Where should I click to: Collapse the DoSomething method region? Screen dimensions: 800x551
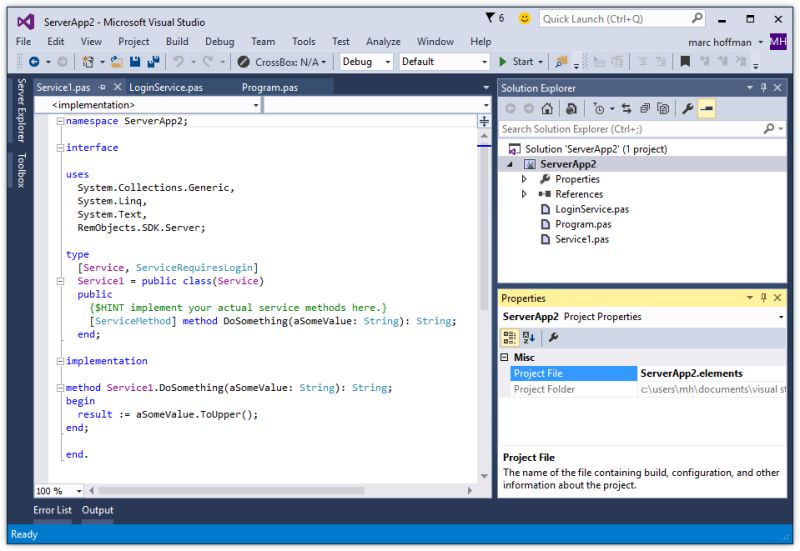pyautogui.click(x=60, y=388)
